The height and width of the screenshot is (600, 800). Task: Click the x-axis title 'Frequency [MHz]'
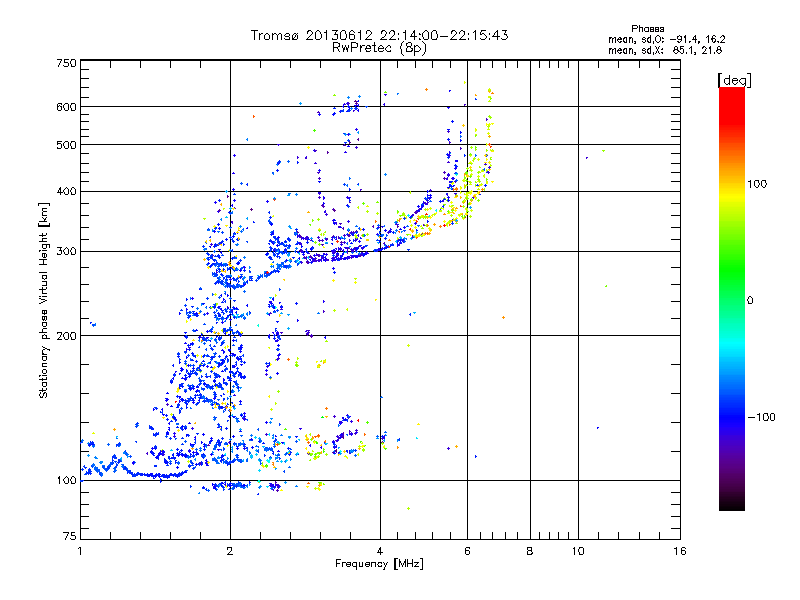click(x=379, y=564)
